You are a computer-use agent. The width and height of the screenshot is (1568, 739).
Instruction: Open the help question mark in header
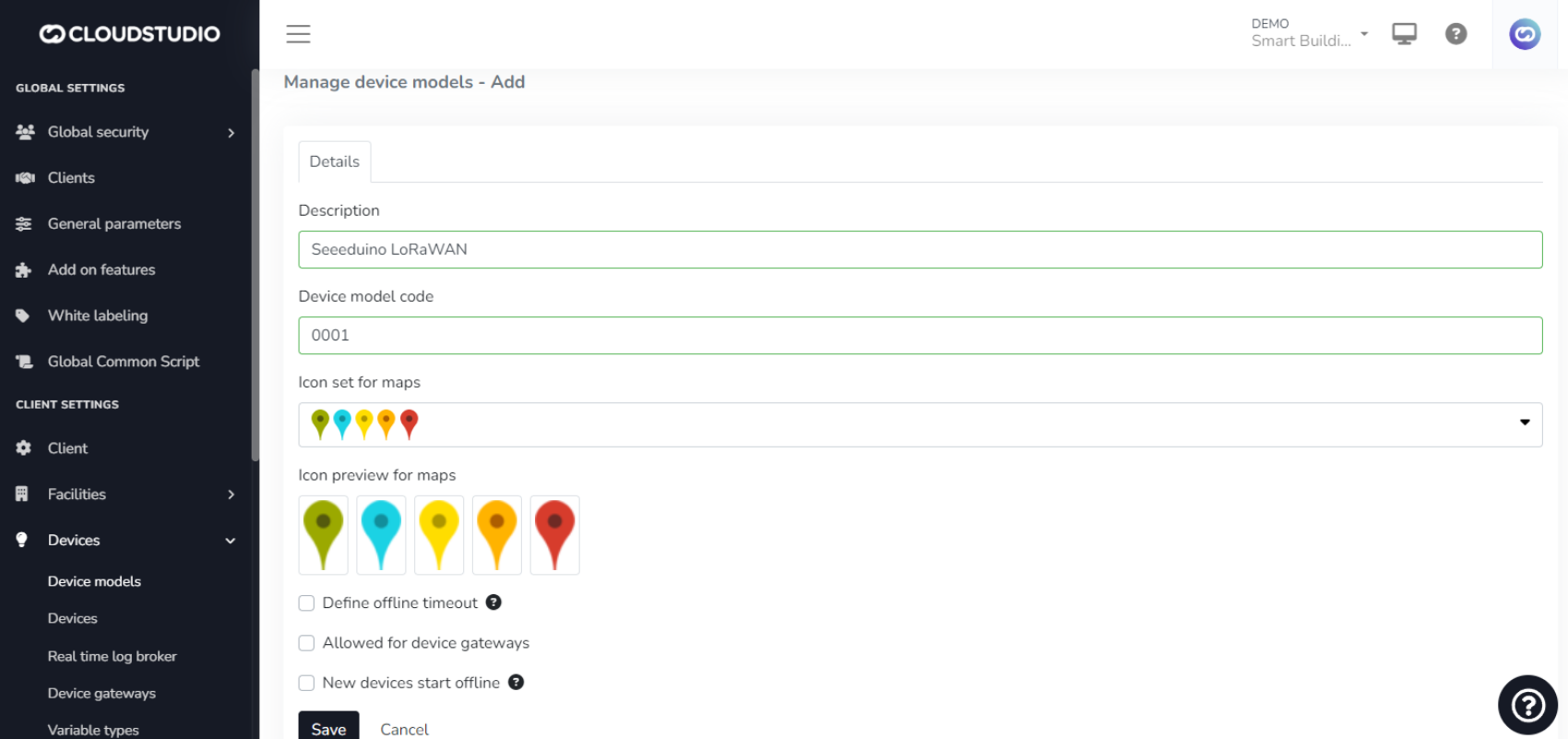click(1455, 34)
